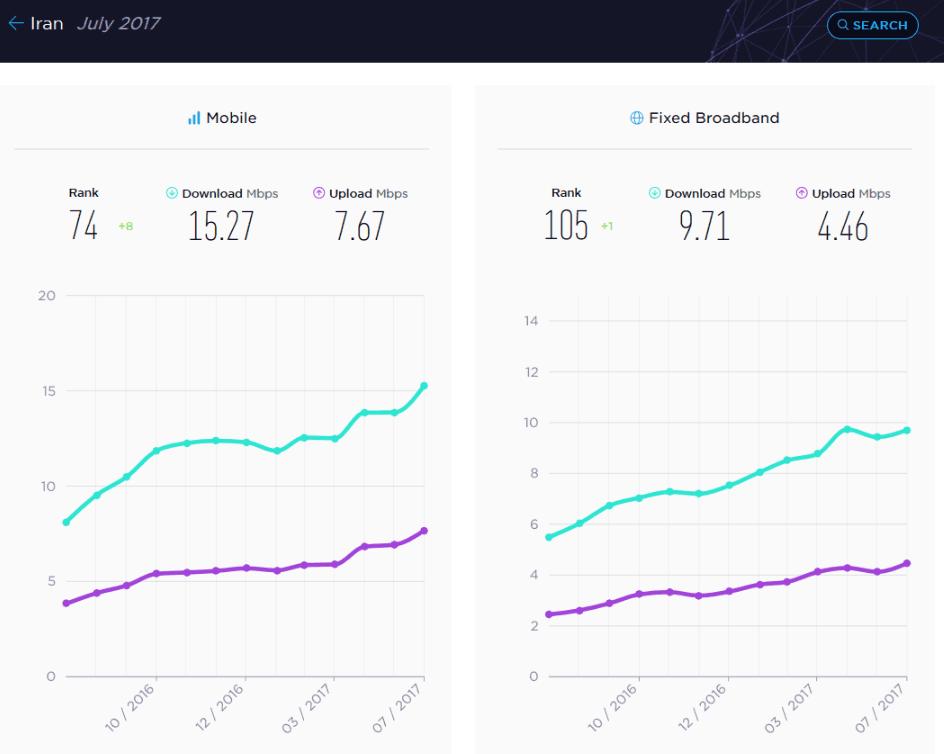This screenshot has height=754, width=944.
Task: Click the magnifier icon inside Search button
Action: click(x=843, y=25)
